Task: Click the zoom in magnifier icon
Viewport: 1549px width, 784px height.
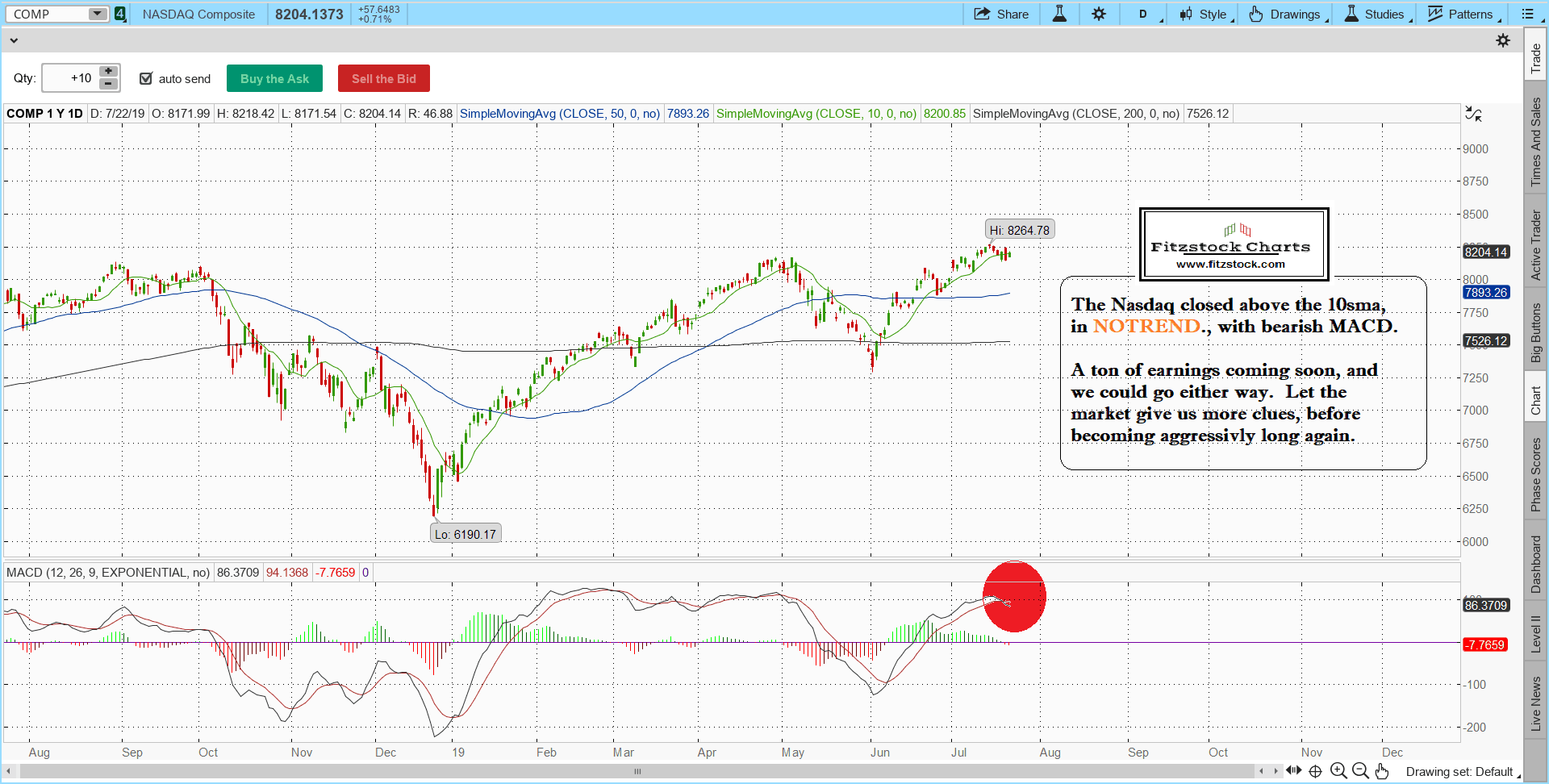Action: 1338,771
